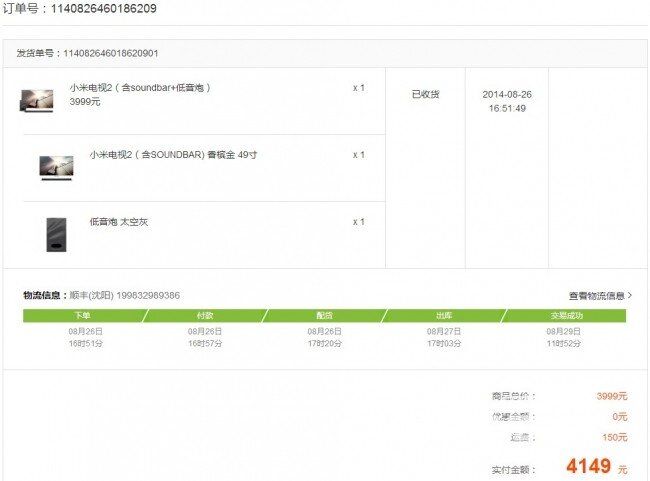Click tracking number 199832989386
Viewport: 650px width, 481px height.
tap(148, 296)
